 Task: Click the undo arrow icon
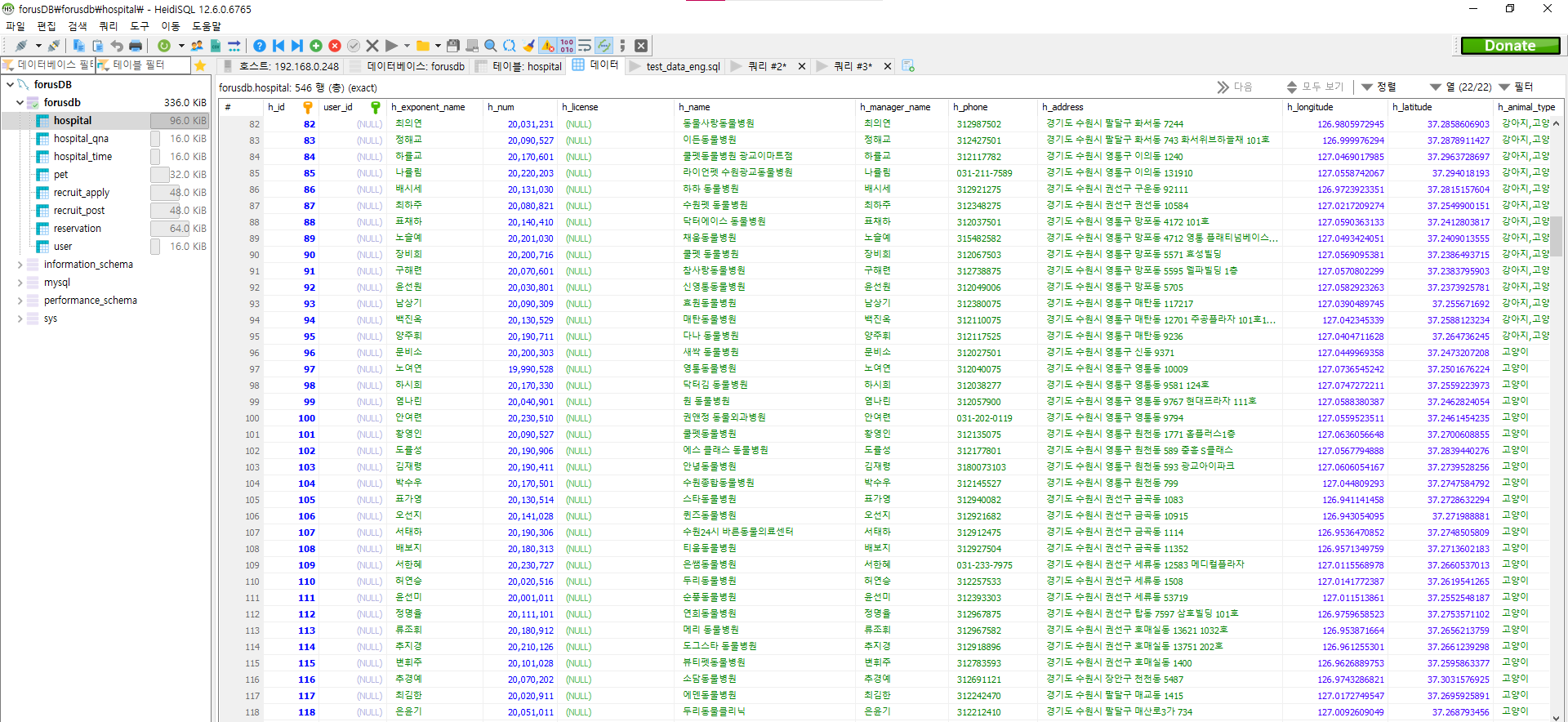(117, 46)
